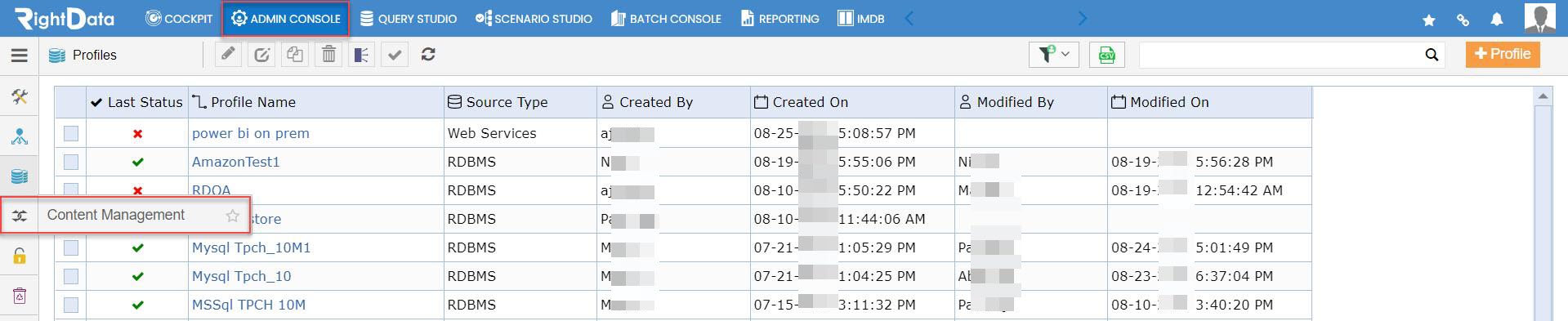Click the + Profile button
The image size is (1568, 321).
click(x=1503, y=54)
